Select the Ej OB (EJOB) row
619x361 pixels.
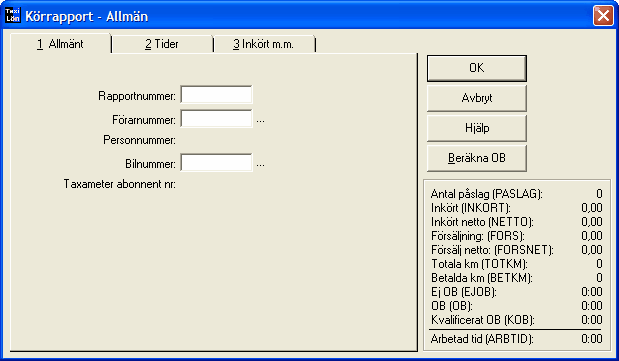click(x=517, y=292)
